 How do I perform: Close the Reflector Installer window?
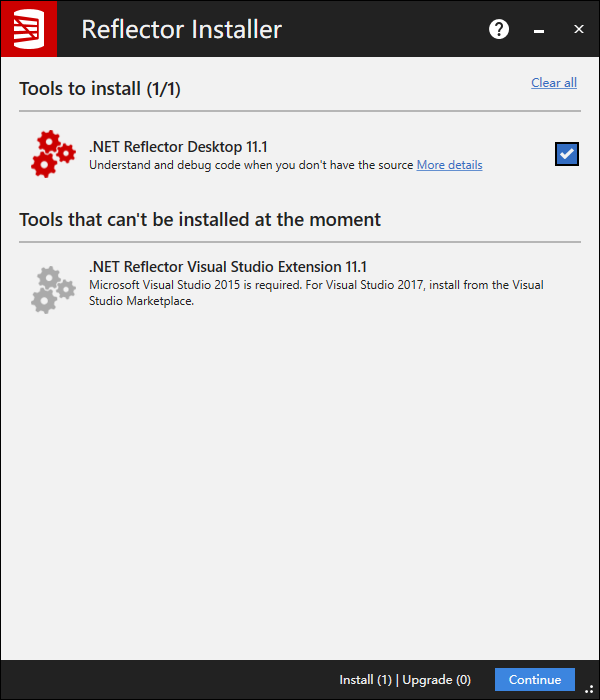pos(579,29)
